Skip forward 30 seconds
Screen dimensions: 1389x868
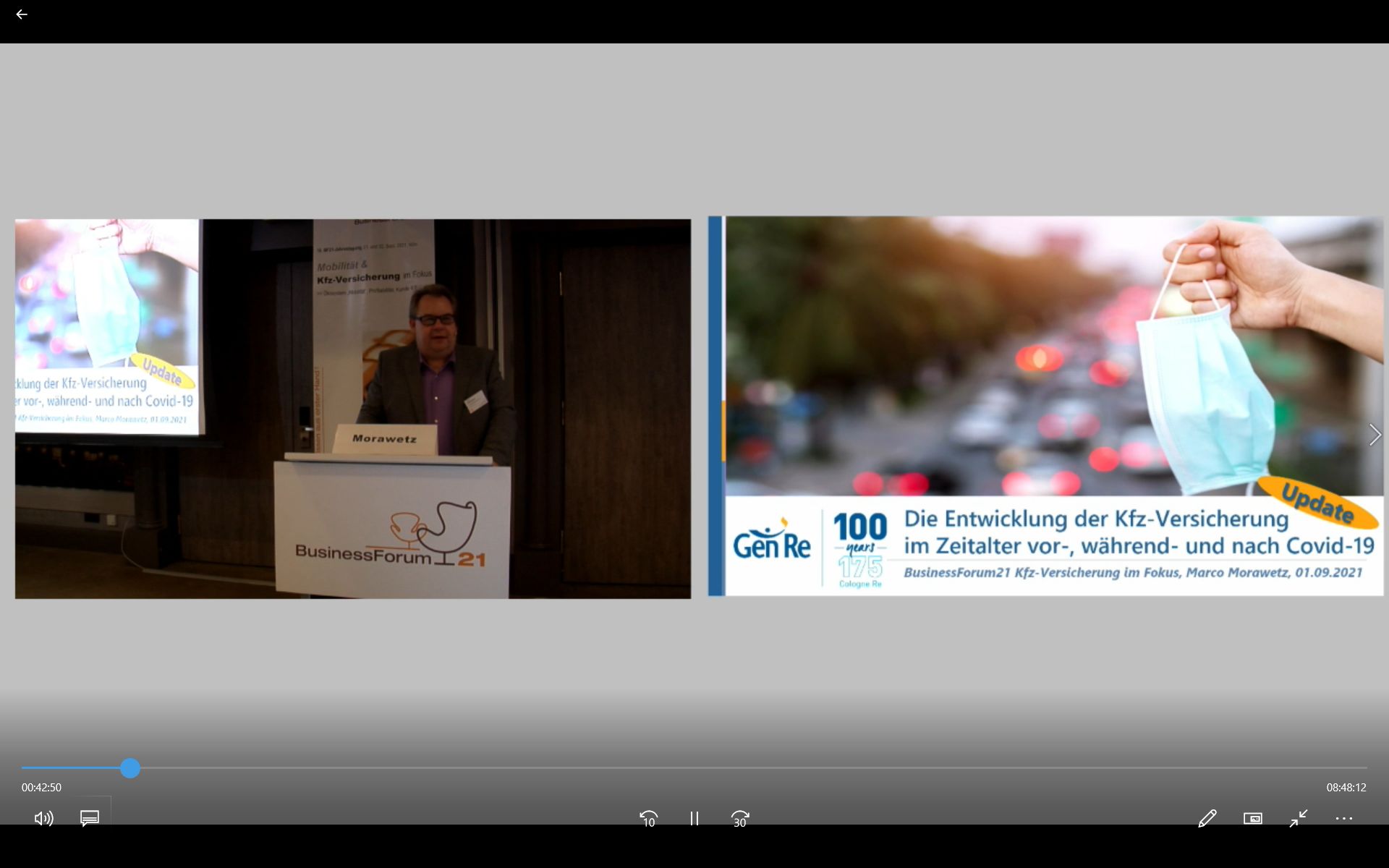click(739, 818)
